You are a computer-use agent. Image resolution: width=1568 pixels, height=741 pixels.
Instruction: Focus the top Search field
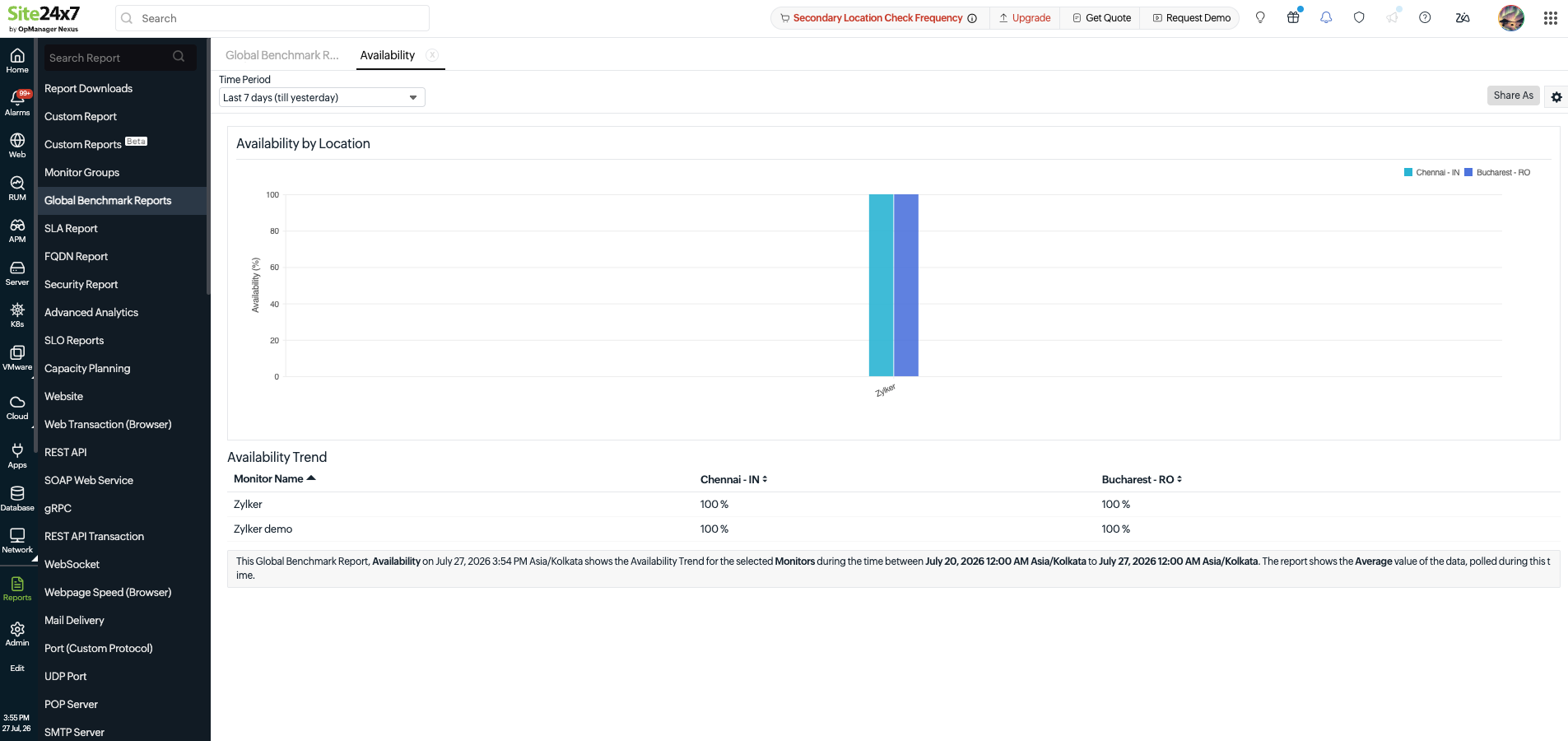point(272,18)
